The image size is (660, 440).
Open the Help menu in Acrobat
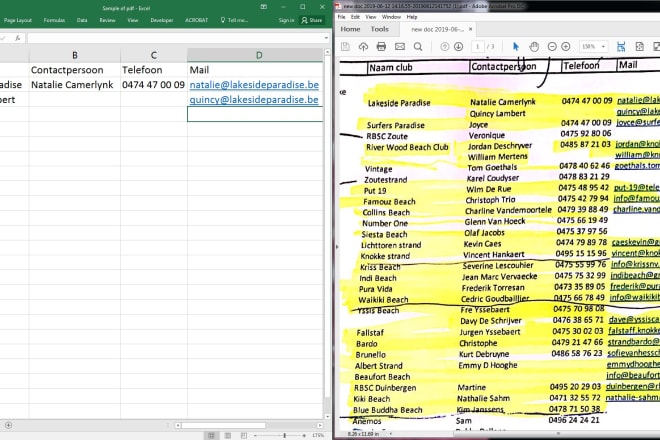(x=412, y=17)
